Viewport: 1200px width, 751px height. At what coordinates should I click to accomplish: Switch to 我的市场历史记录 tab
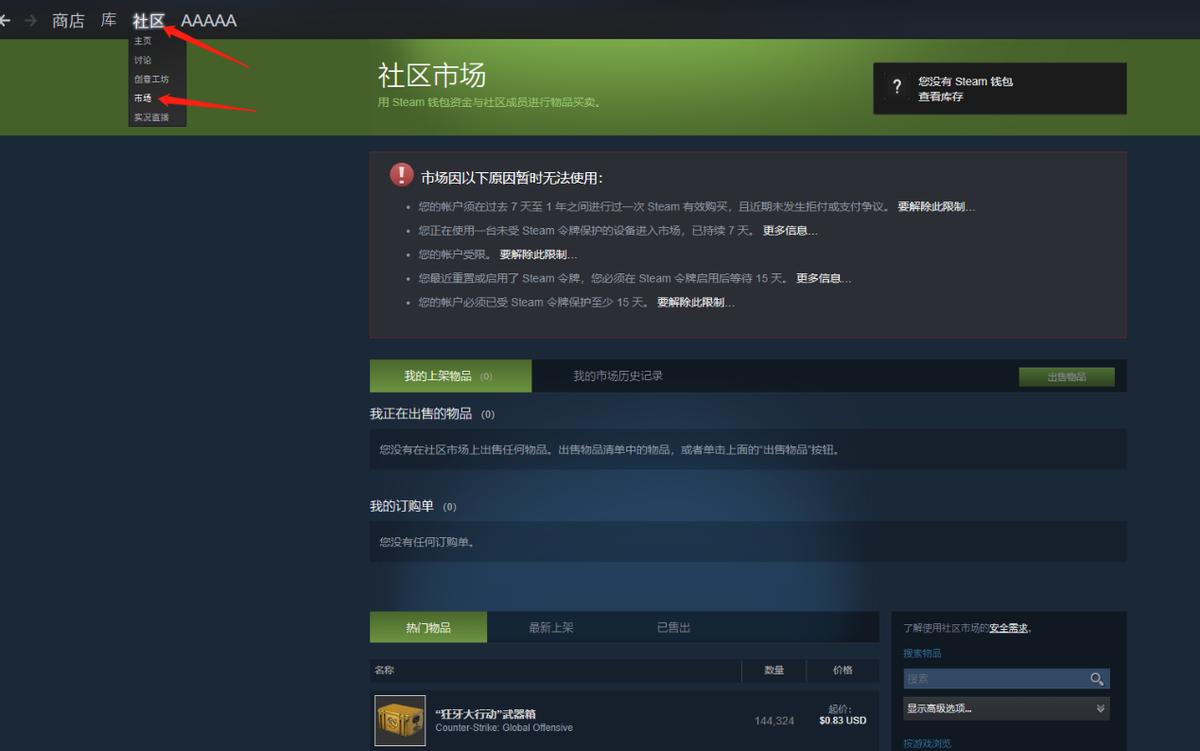[x=618, y=376]
